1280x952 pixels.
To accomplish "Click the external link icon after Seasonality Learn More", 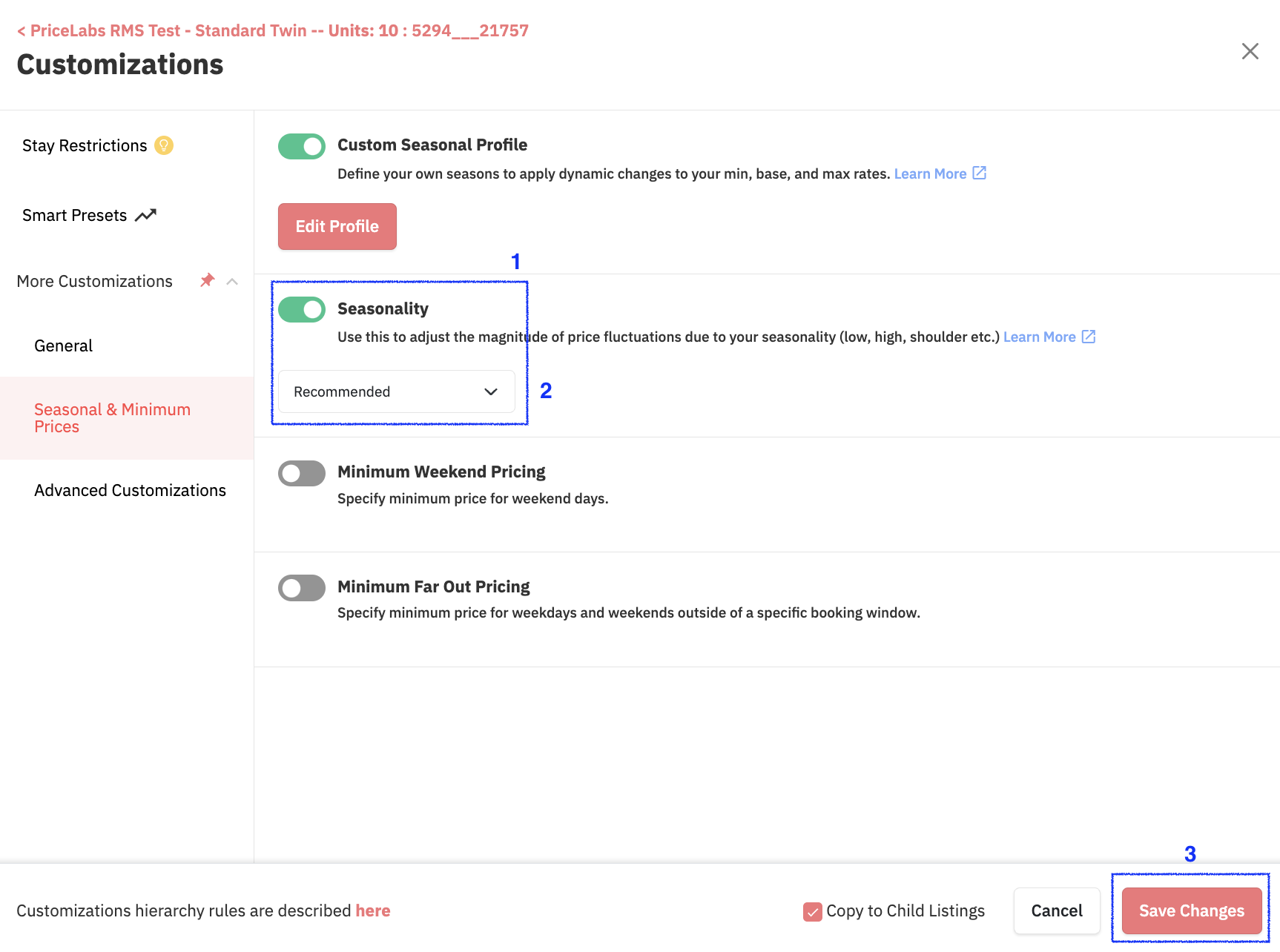I will (1089, 337).
